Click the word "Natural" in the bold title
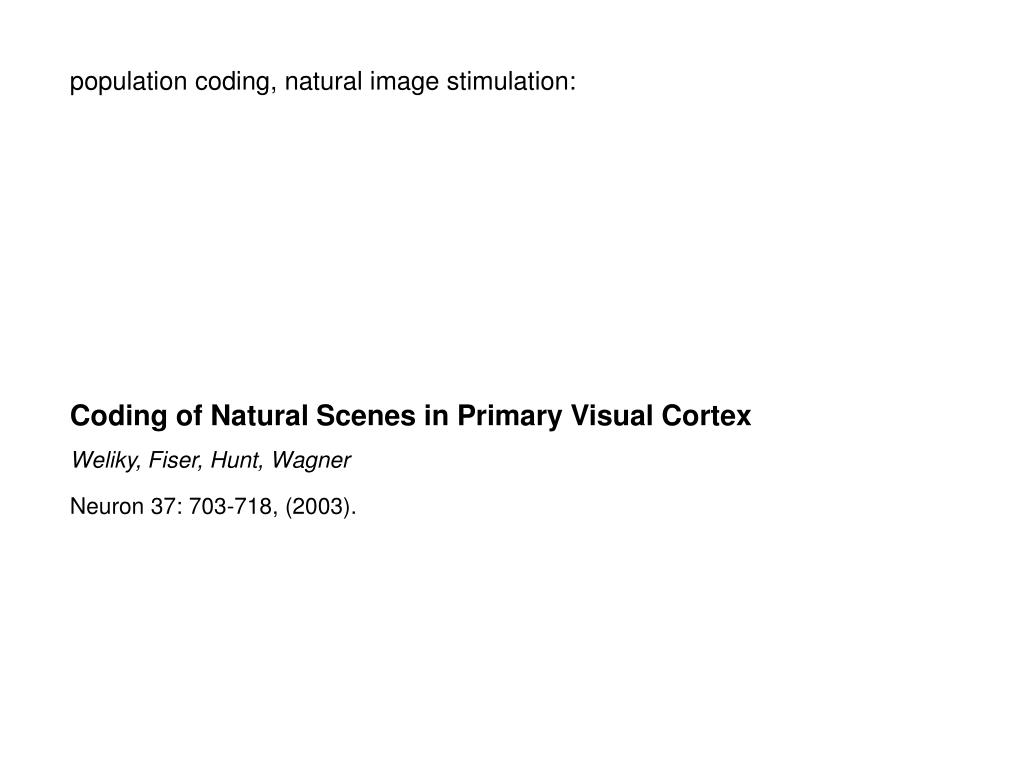The image size is (1024, 768). 259,415
